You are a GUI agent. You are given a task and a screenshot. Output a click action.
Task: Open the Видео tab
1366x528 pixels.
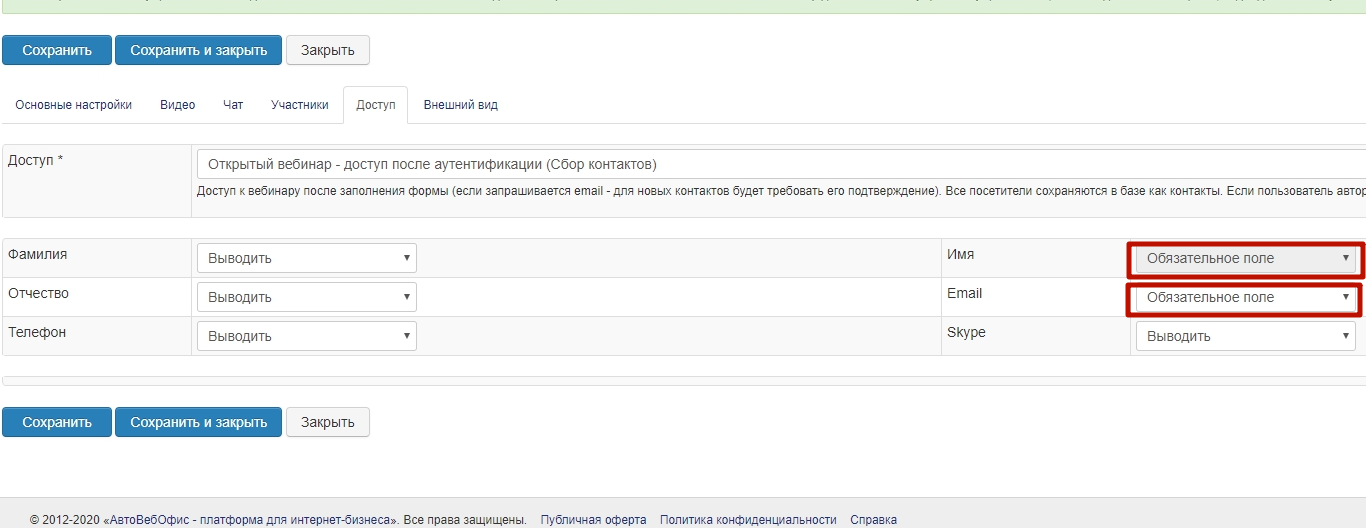177,105
